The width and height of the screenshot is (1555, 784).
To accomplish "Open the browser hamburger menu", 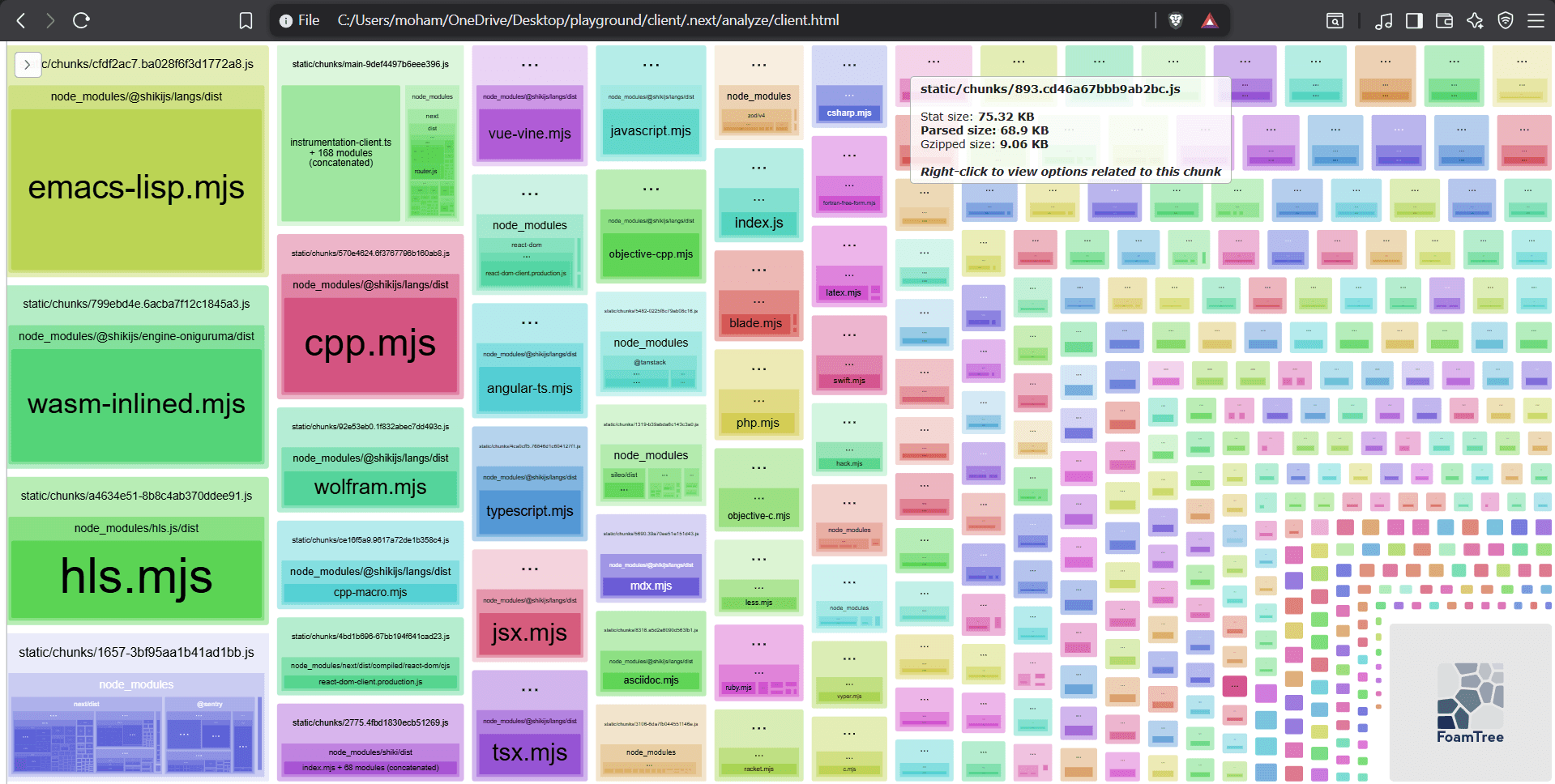I will coord(1536,20).
